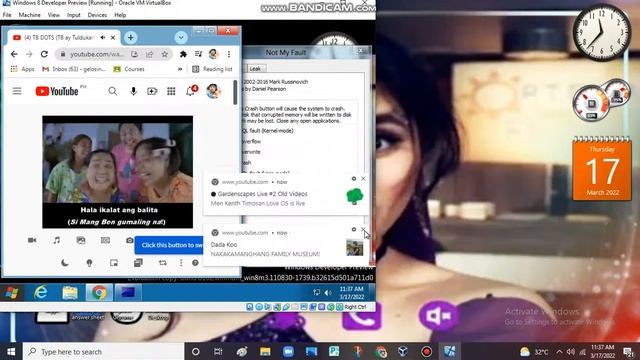Mute the tab via its speaker icon

(x=103, y=38)
